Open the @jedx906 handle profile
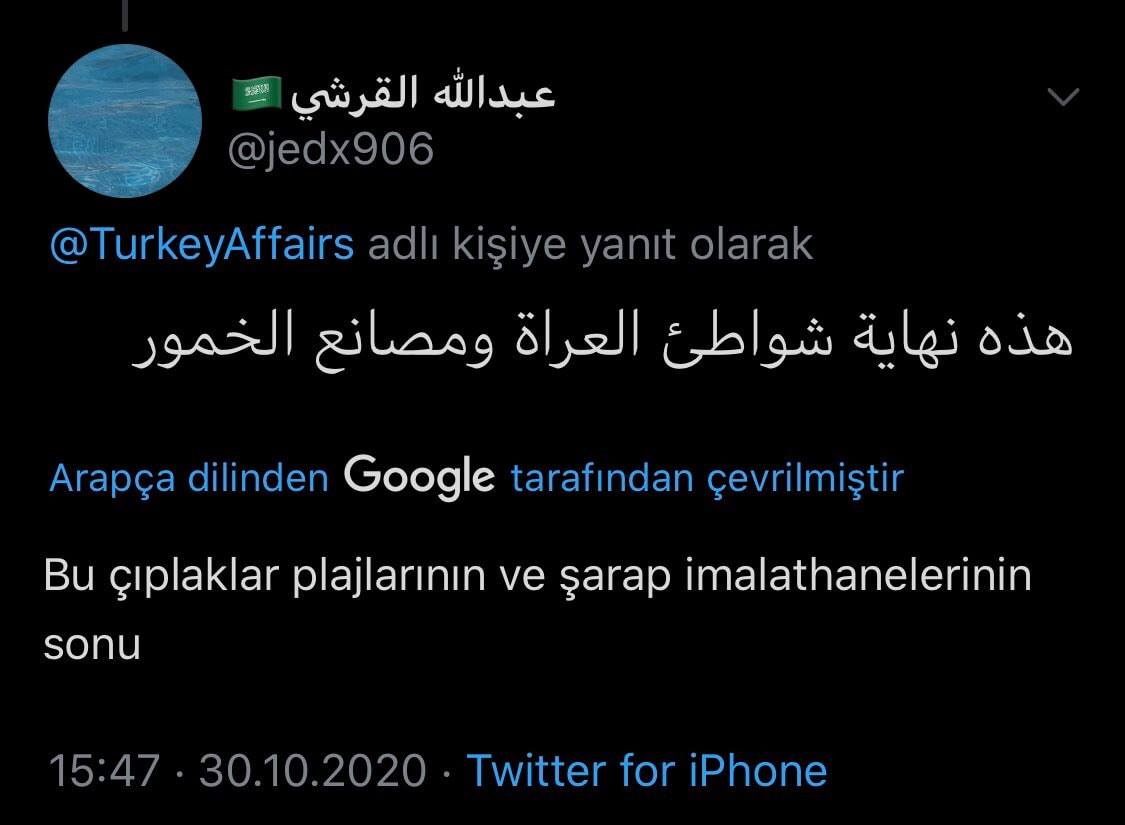 331,149
